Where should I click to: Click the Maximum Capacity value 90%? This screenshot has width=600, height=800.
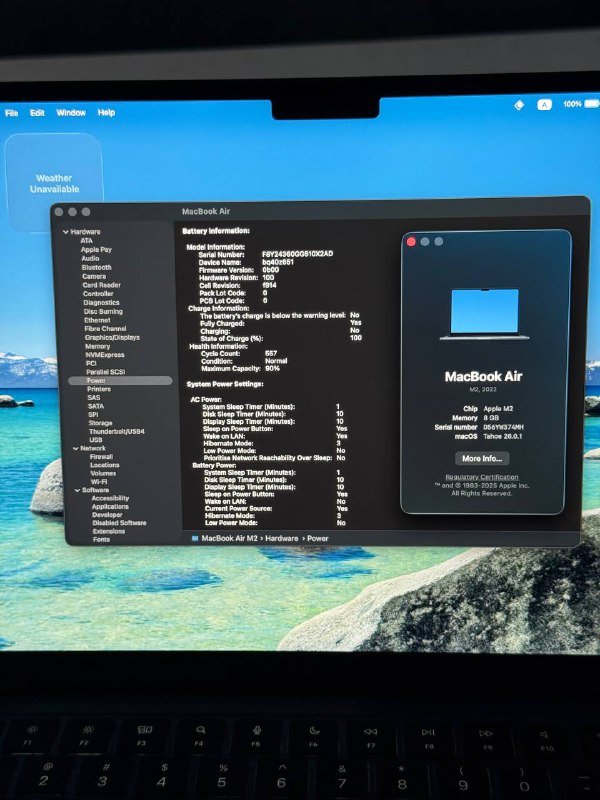tap(272, 368)
